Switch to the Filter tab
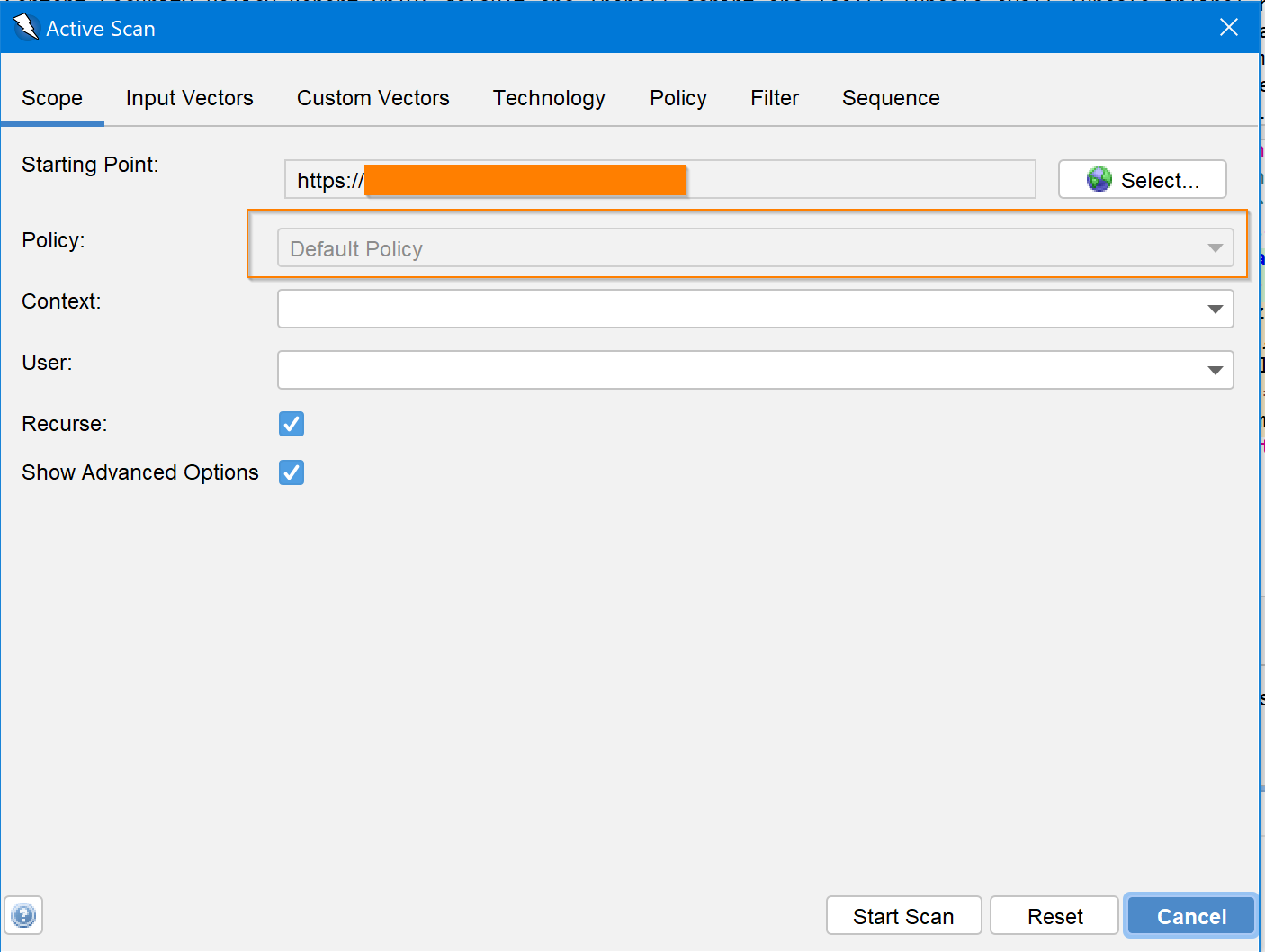This screenshot has width=1265, height=952. 774,98
